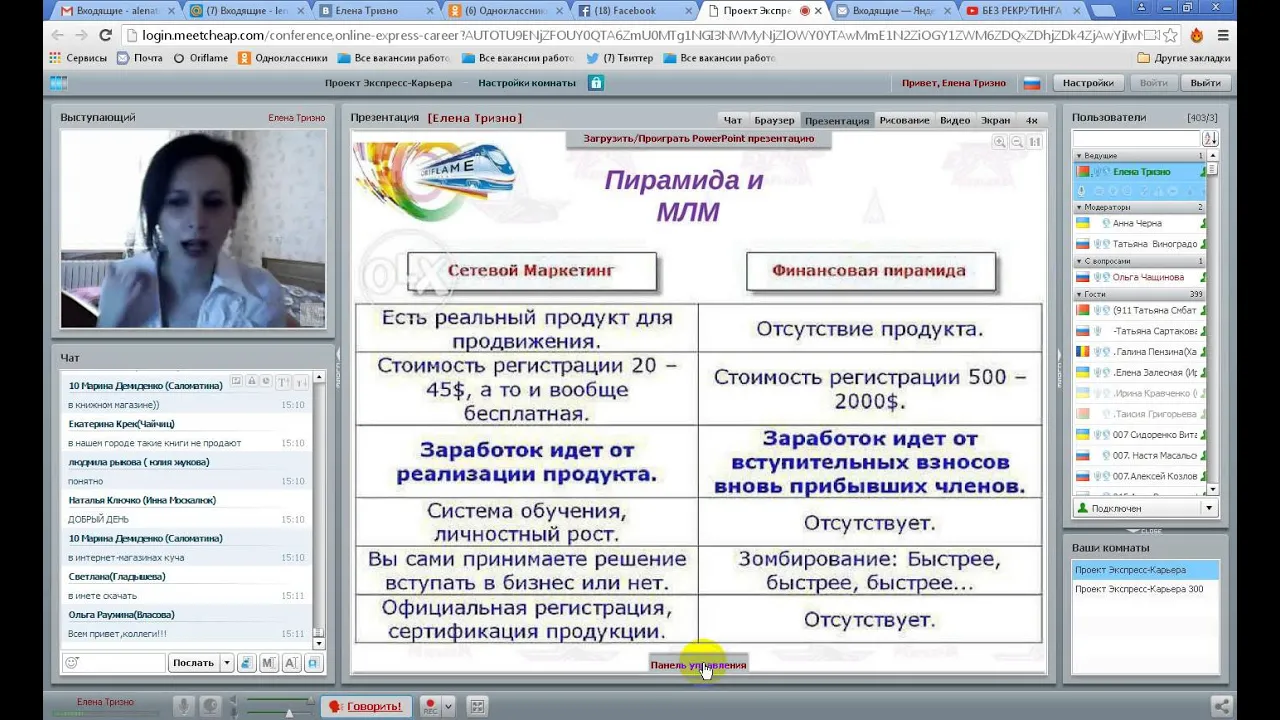Click the application logo icon at top-left
This screenshot has height=720, width=1280.
tap(58, 83)
